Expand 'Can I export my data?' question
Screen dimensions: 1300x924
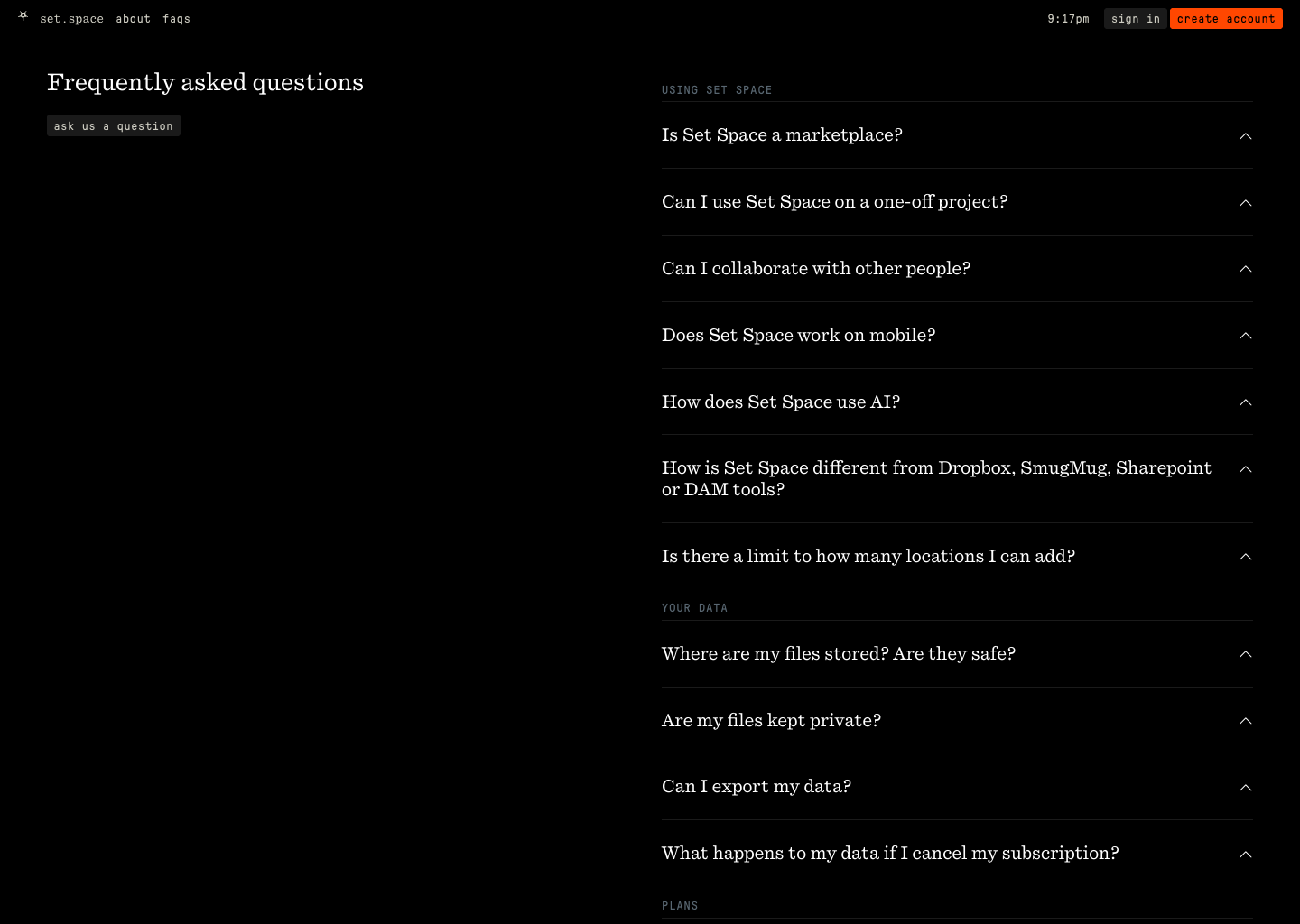957,787
